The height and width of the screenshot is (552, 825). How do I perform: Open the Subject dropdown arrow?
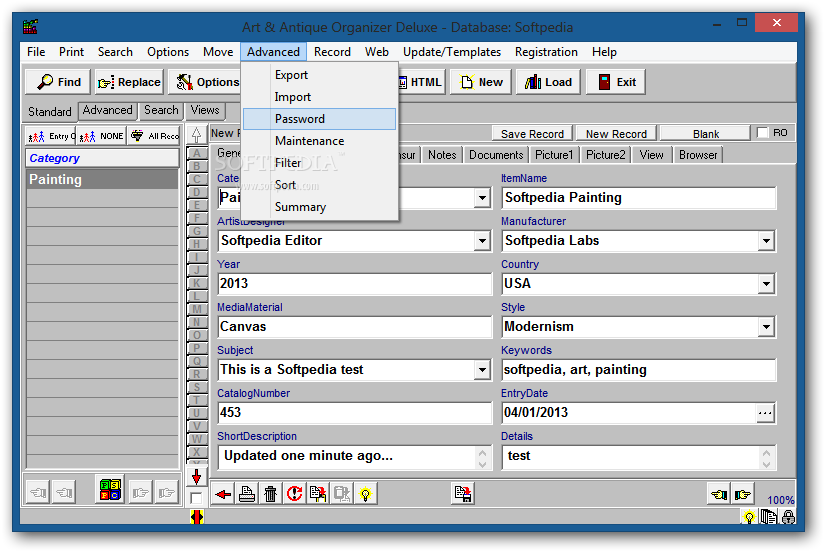[x=482, y=370]
